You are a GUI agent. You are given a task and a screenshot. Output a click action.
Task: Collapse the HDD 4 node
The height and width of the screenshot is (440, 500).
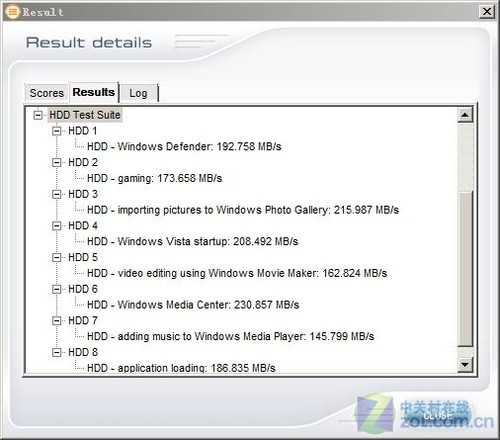pos(57,226)
